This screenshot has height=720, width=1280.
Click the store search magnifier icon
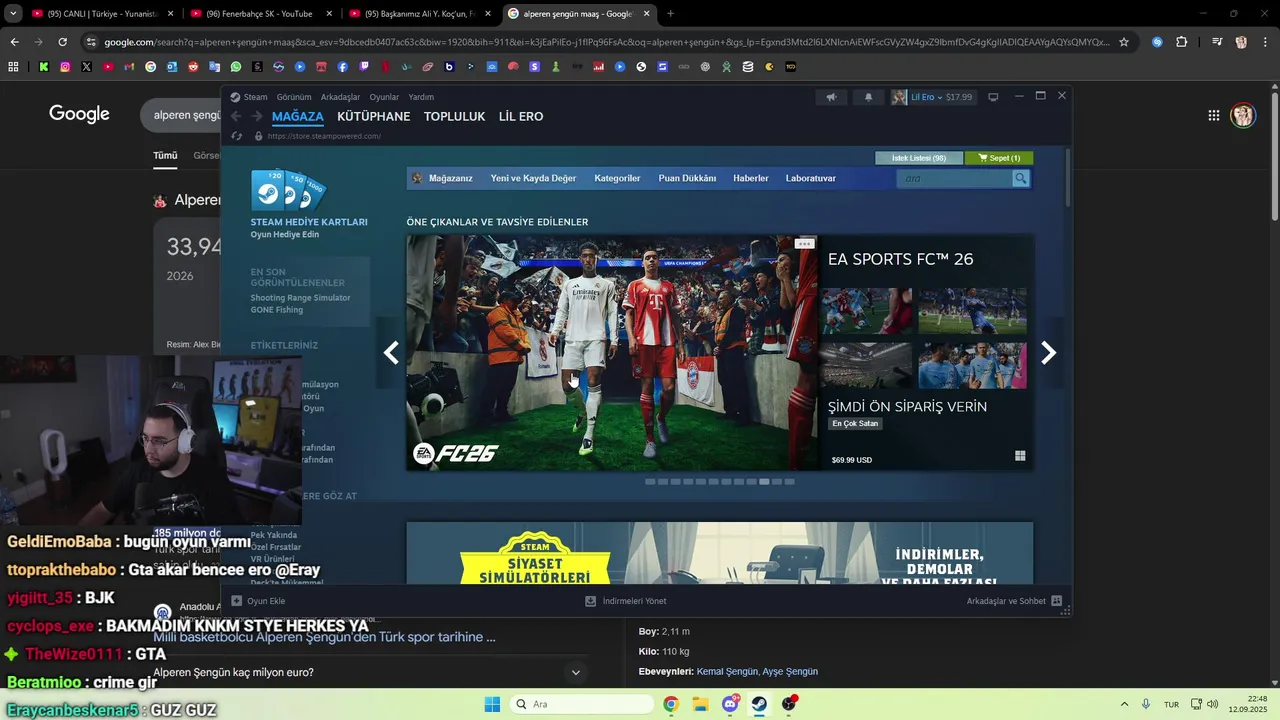1021,178
